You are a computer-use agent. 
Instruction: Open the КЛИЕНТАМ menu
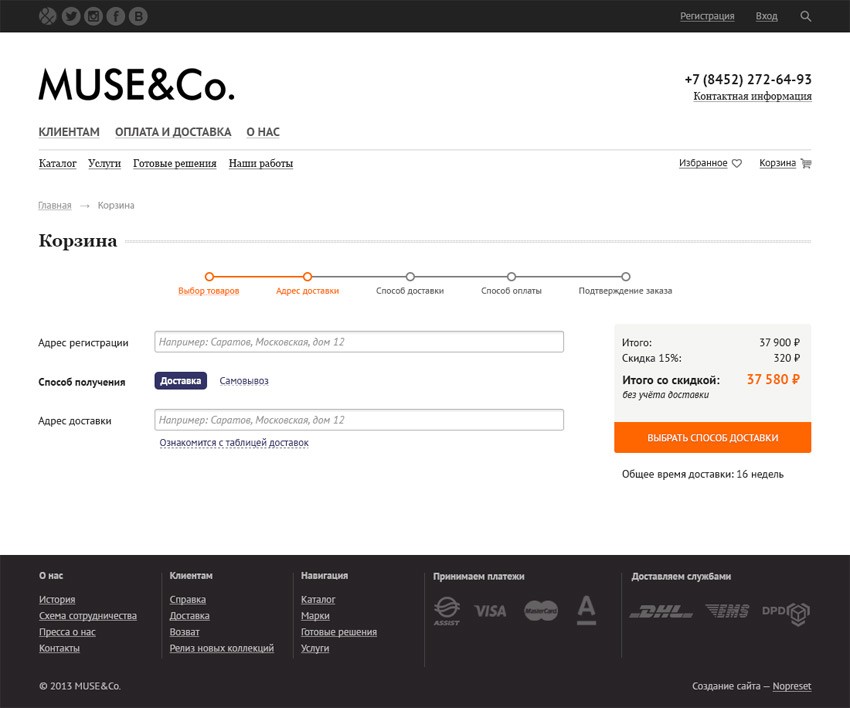[x=69, y=132]
